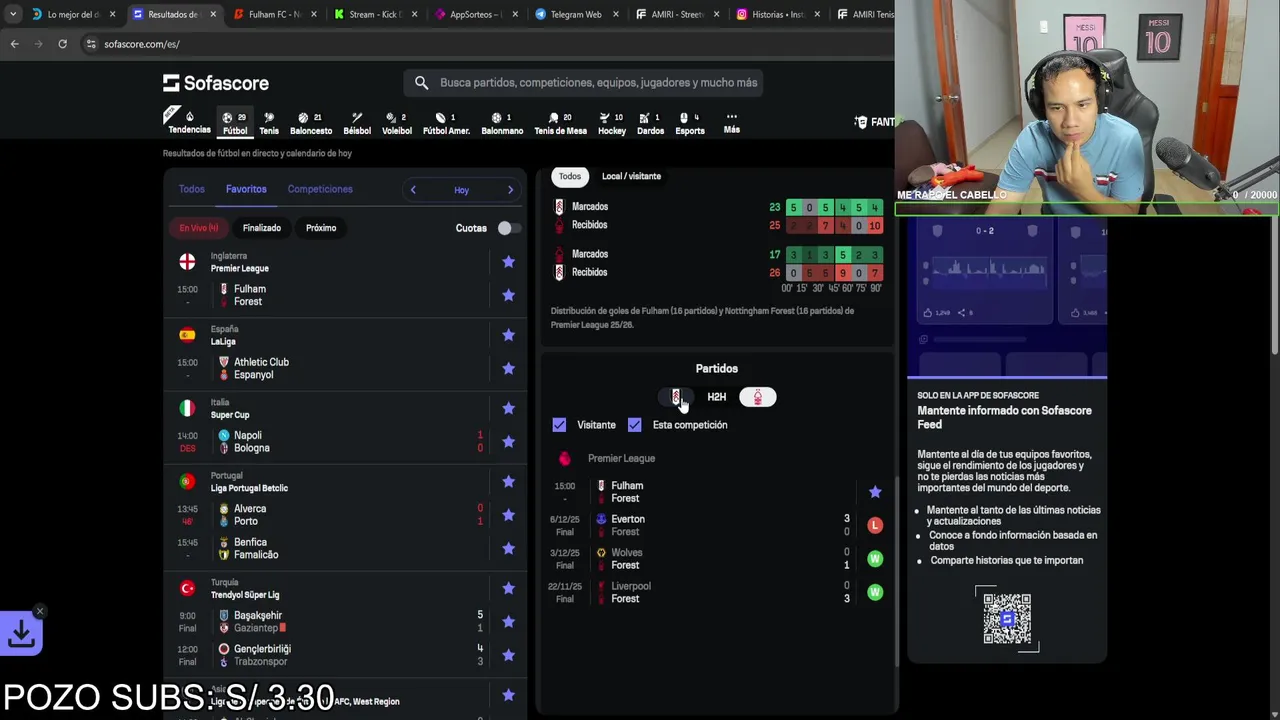The width and height of the screenshot is (1280, 720).
Task: Open the Tendencias flame icon
Action: coord(189,122)
